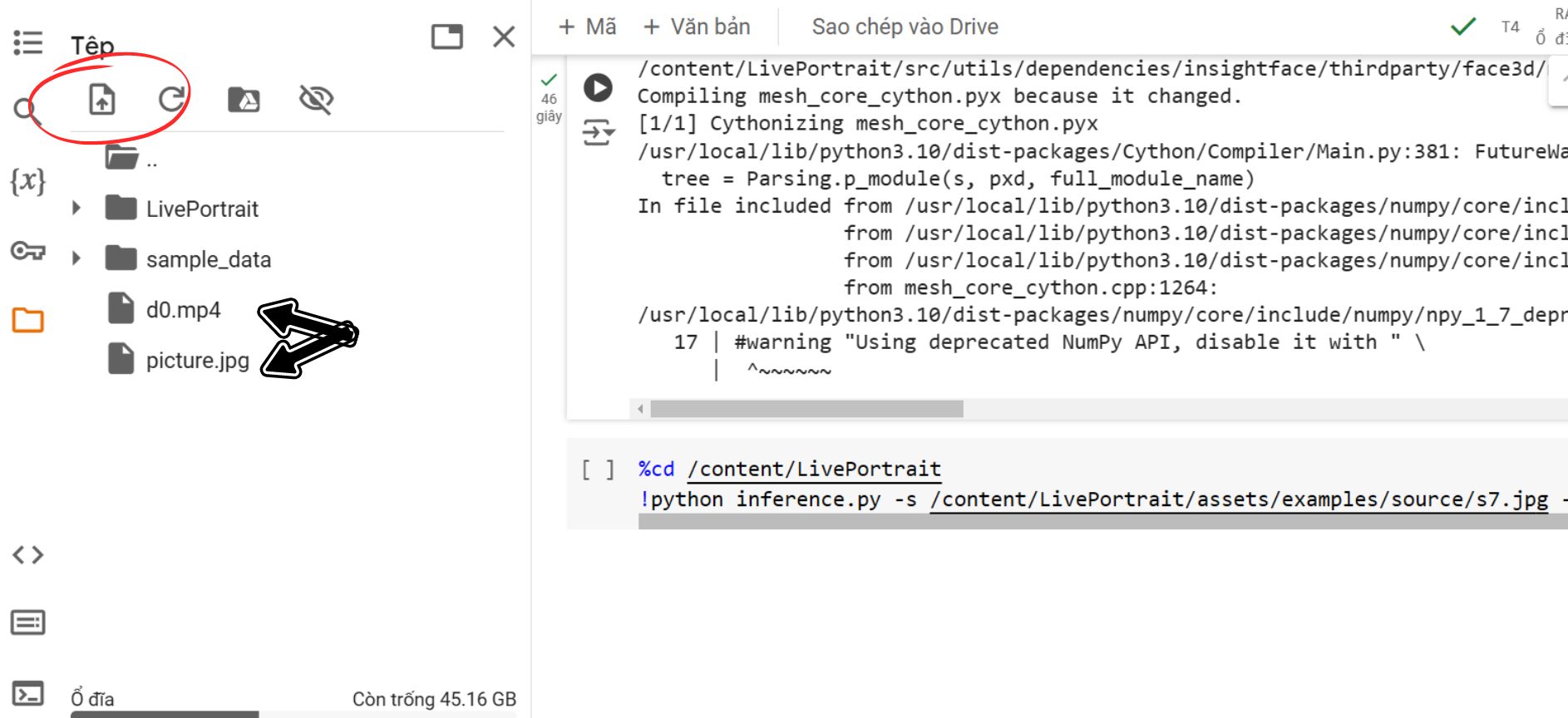This screenshot has width=1568, height=718.
Task: Toggle the cell output display icon
Action: tap(598, 133)
